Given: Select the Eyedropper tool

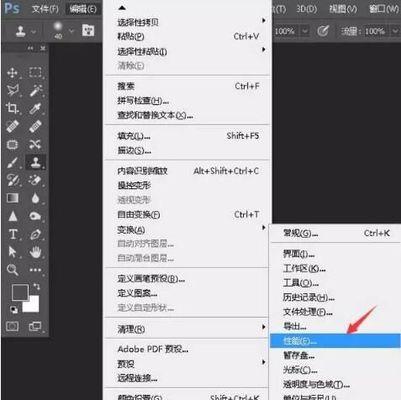Looking at the screenshot, I should click(x=35, y=108).
